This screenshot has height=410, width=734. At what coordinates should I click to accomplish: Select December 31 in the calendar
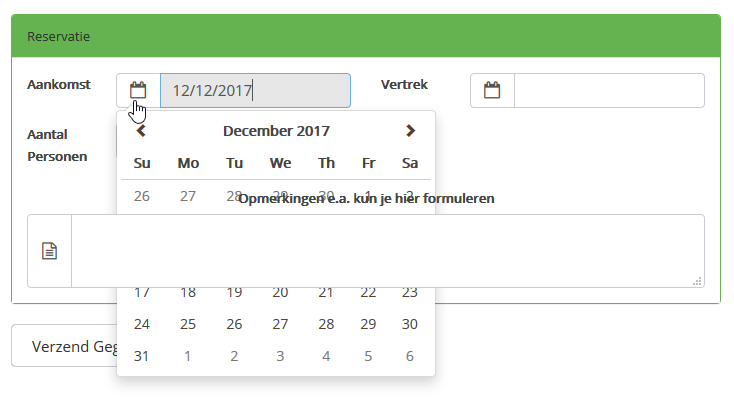[141, 356]
